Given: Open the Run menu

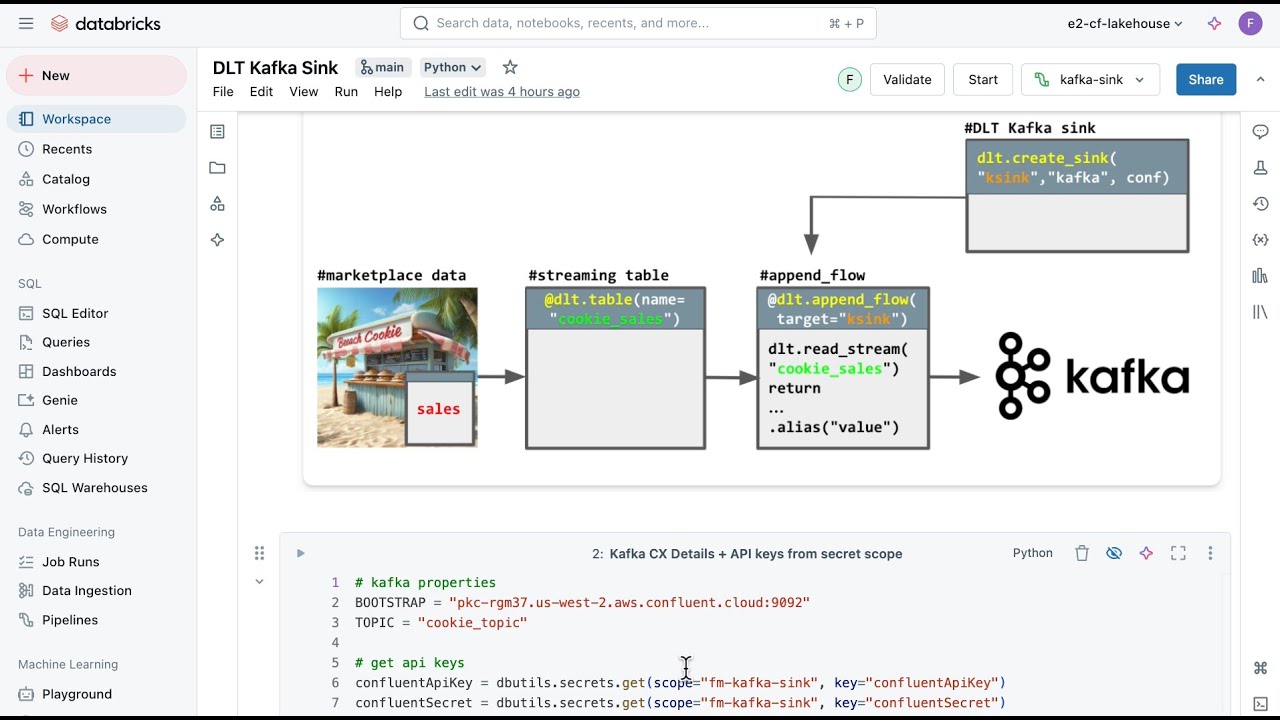Looking at the screenshot, I should pos(346,92).
